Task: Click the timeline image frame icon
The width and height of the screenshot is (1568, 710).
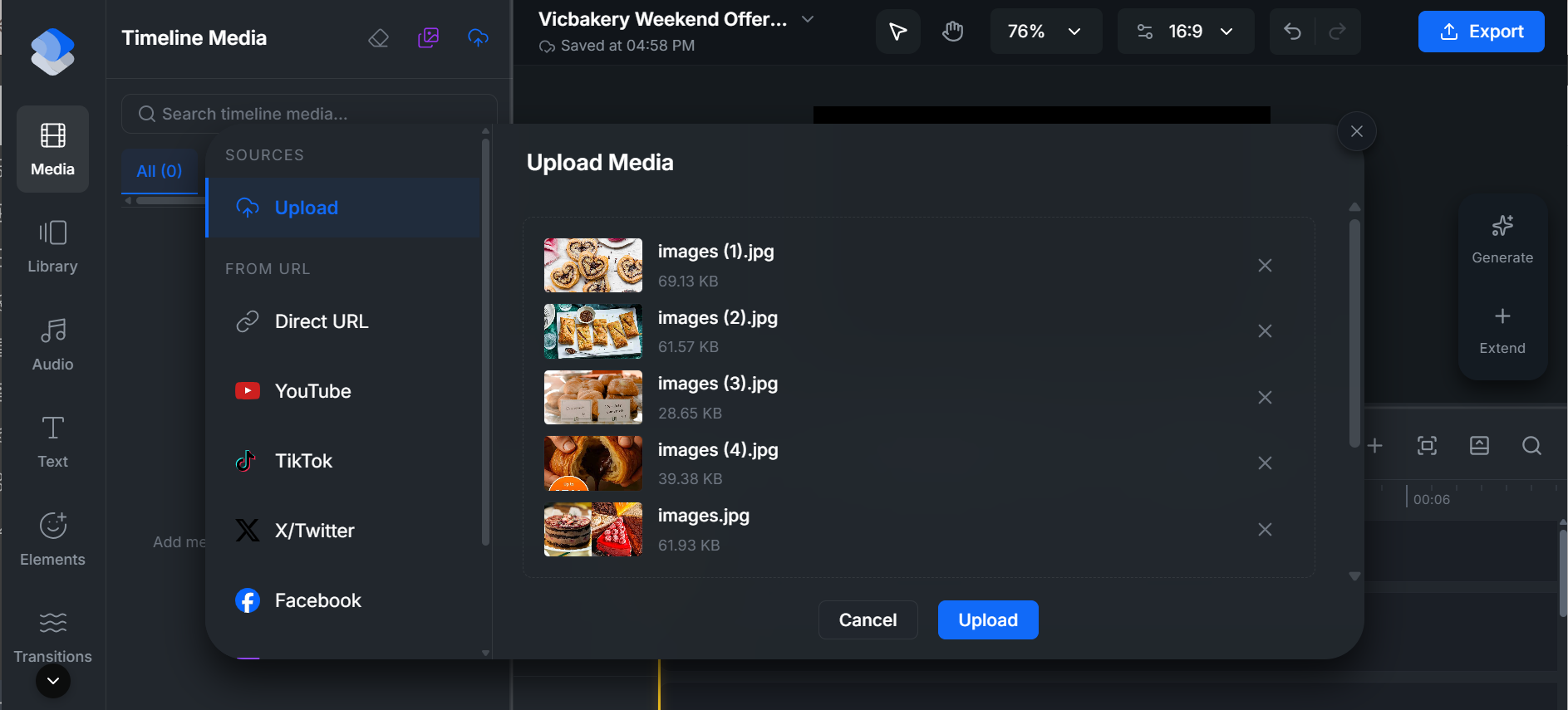Action: click(1479, 446)
